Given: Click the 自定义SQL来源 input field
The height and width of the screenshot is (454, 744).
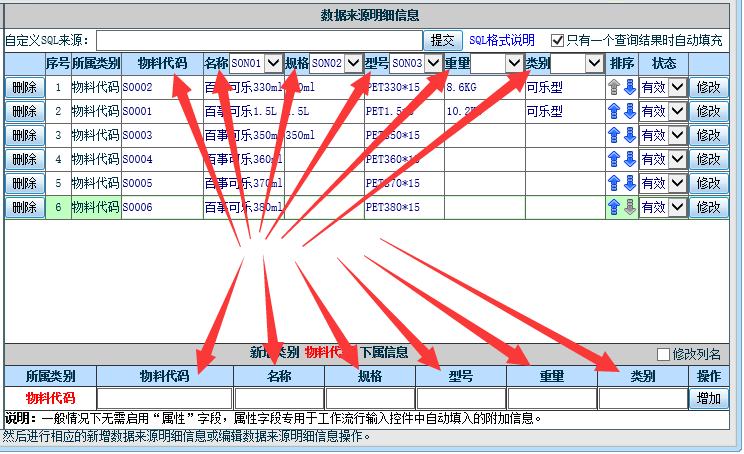Looking at the screenshot, I should 258,41.
